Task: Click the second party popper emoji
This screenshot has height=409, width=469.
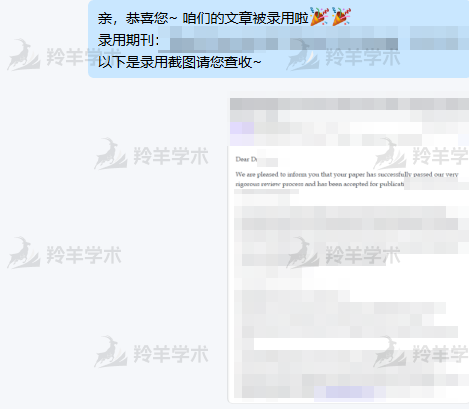Action: [341, 16]
